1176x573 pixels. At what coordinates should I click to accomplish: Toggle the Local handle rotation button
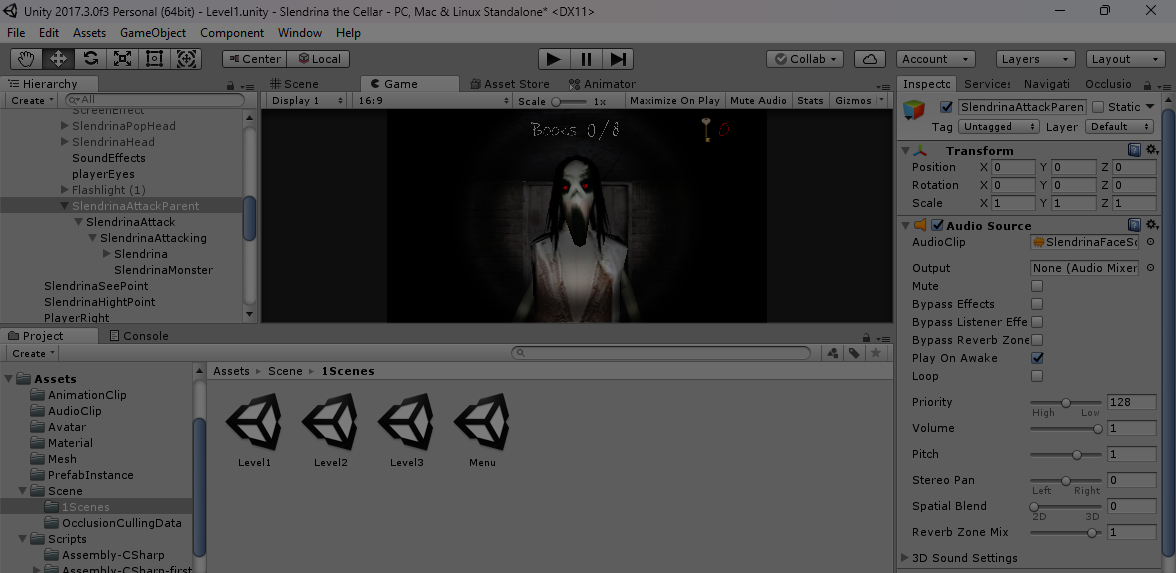click(x=318, y=59)
